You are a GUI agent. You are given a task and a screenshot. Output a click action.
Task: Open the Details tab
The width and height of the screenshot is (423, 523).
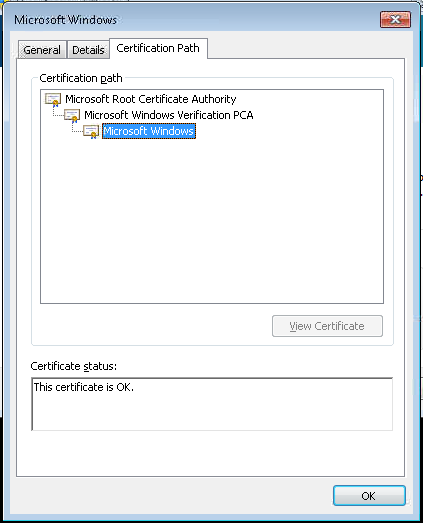[x=88, y=50]
